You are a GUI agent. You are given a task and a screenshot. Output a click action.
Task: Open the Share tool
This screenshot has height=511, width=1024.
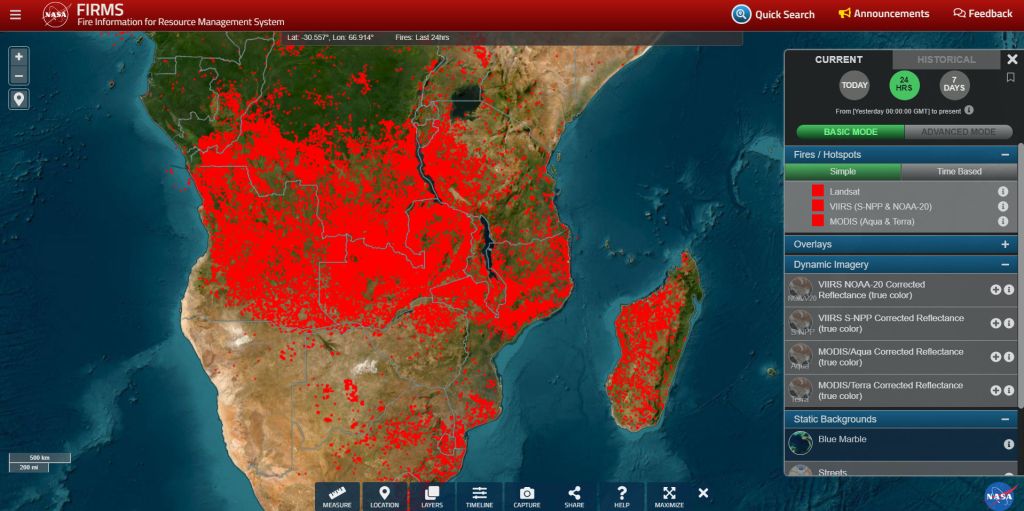[x=574, y=496]
